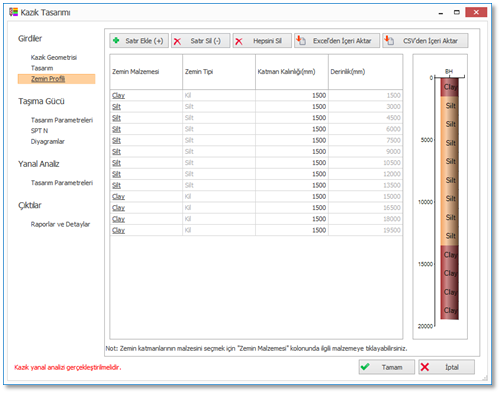Open Tasarım Parametreleri under Yanal Analiz
This screenshot has height=394, width=501.
click(62, 183)
